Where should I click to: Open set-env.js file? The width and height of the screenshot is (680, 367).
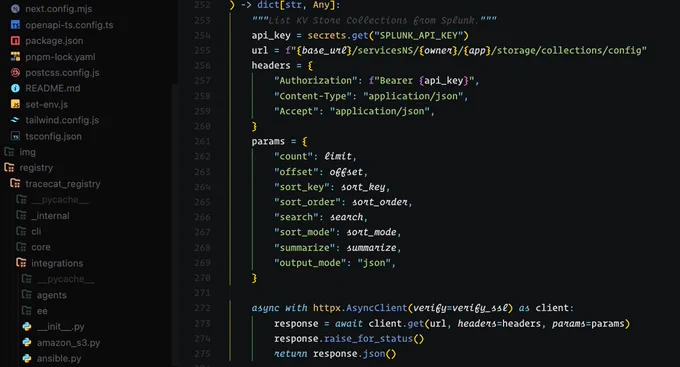point(46,105)
